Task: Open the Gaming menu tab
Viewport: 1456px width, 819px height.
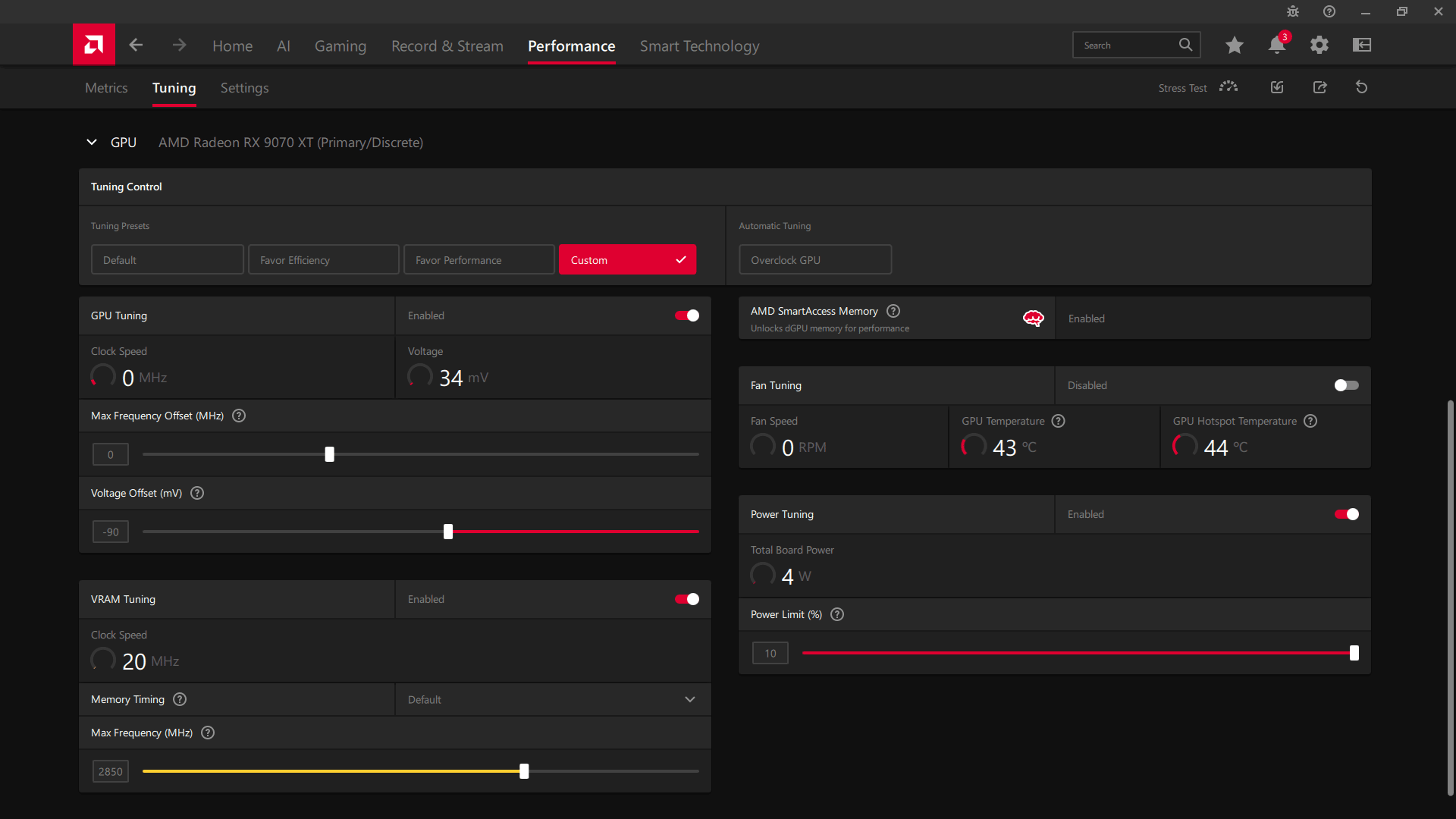Action: (x=340, y=46)
